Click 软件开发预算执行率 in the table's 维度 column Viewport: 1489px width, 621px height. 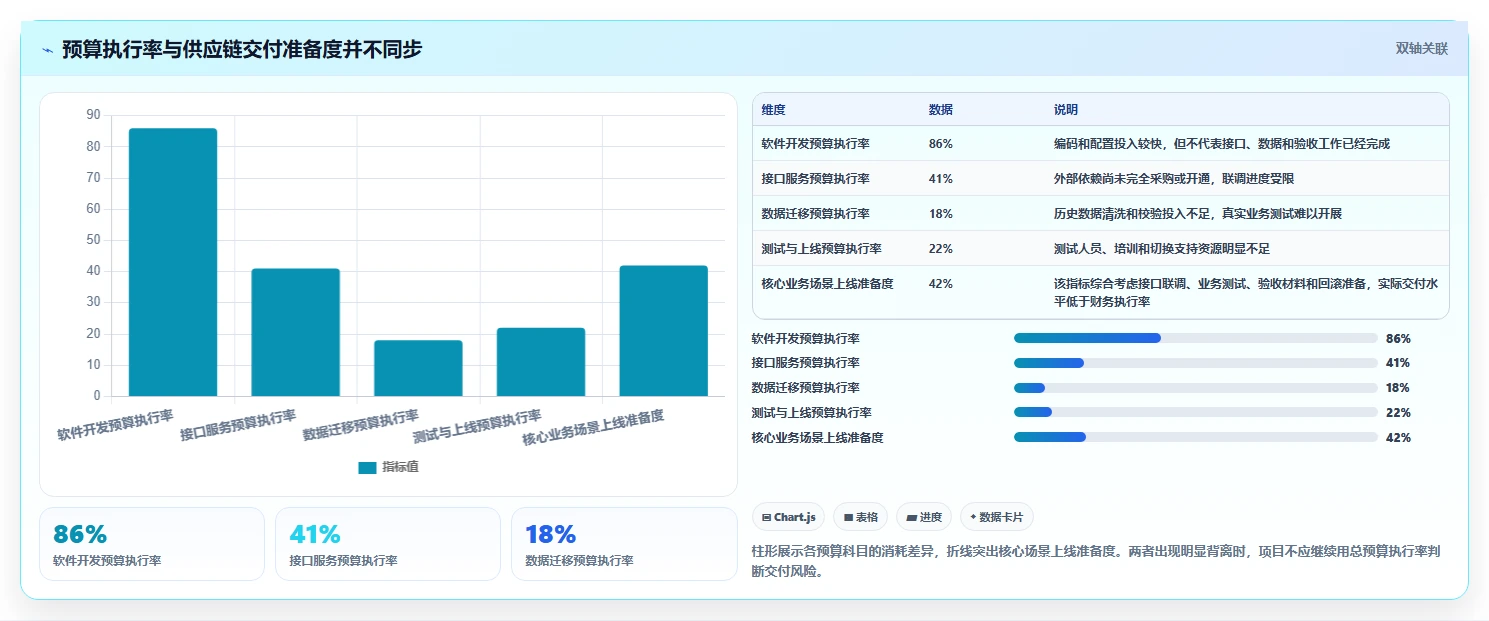[815, 144]
